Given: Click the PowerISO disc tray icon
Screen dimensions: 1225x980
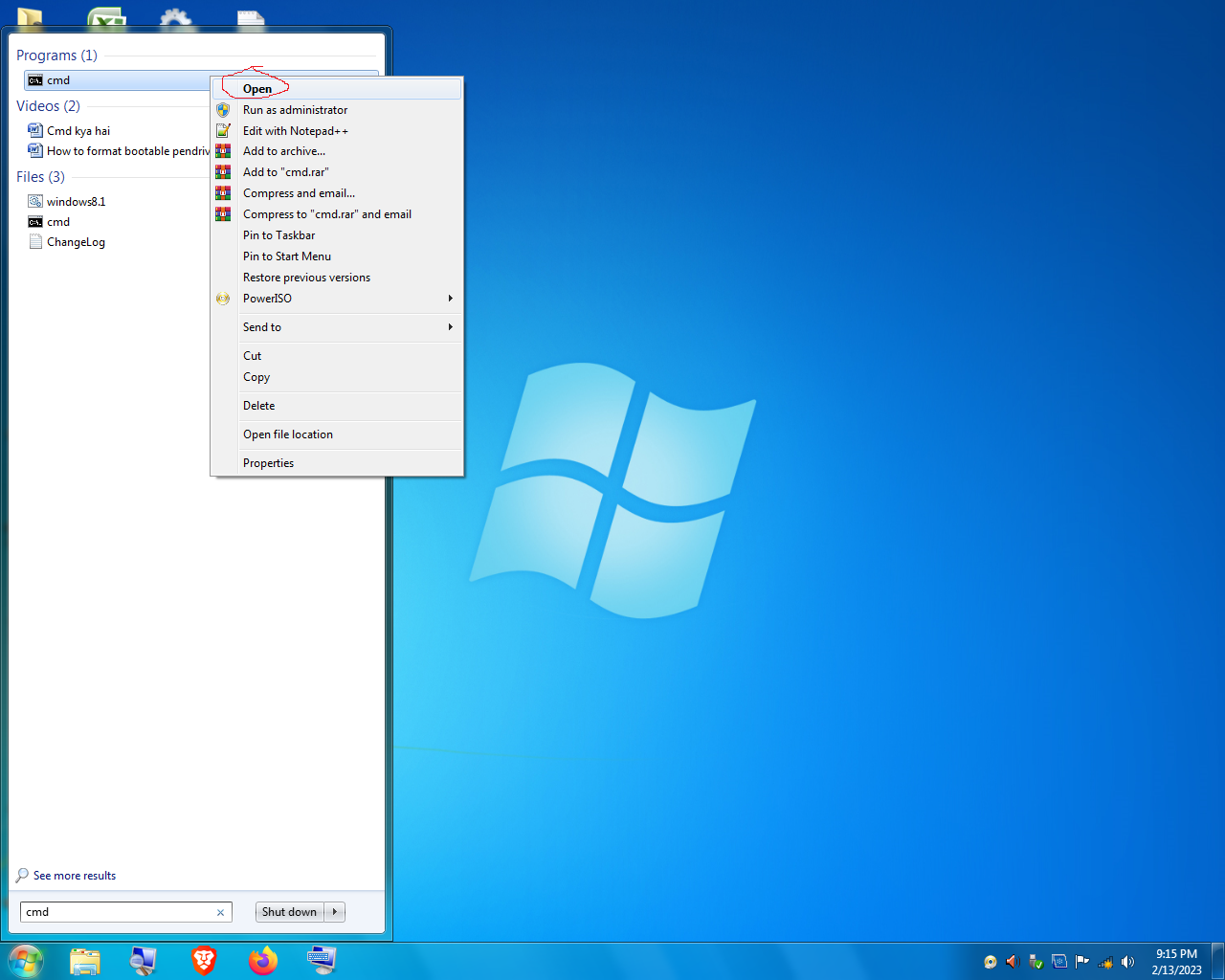Looking at the screenshot, I should tap(991, 962).
